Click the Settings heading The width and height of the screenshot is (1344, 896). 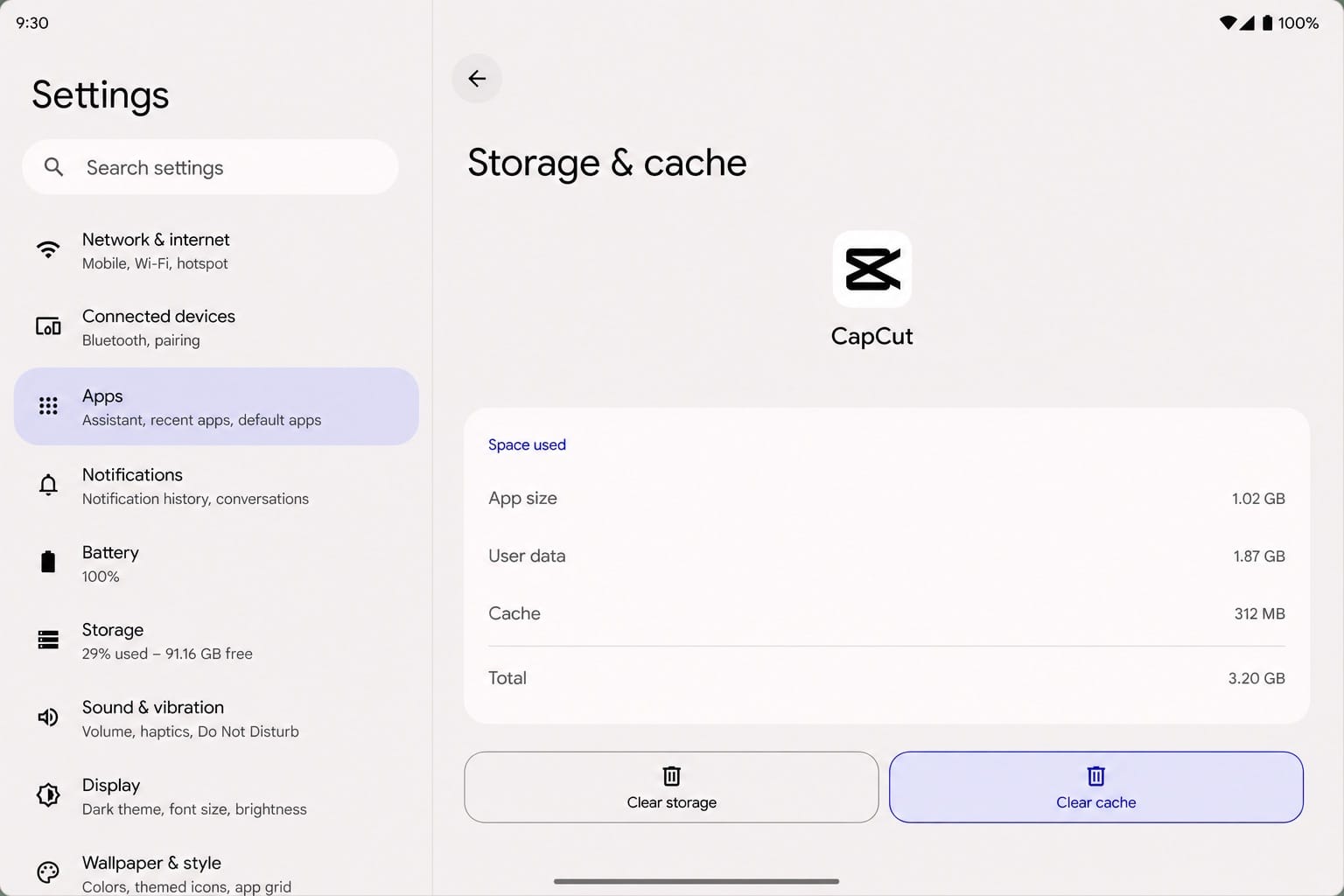coord(101,95)
